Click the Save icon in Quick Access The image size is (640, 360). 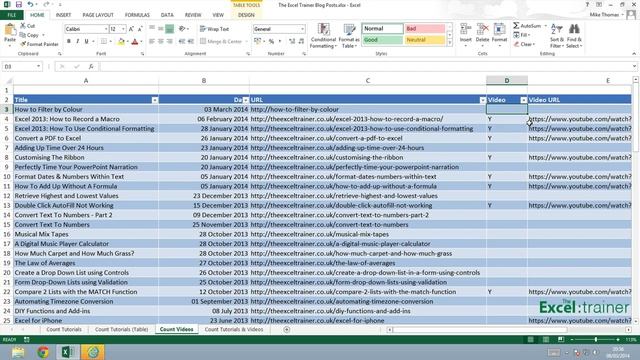tap(19, 4)
